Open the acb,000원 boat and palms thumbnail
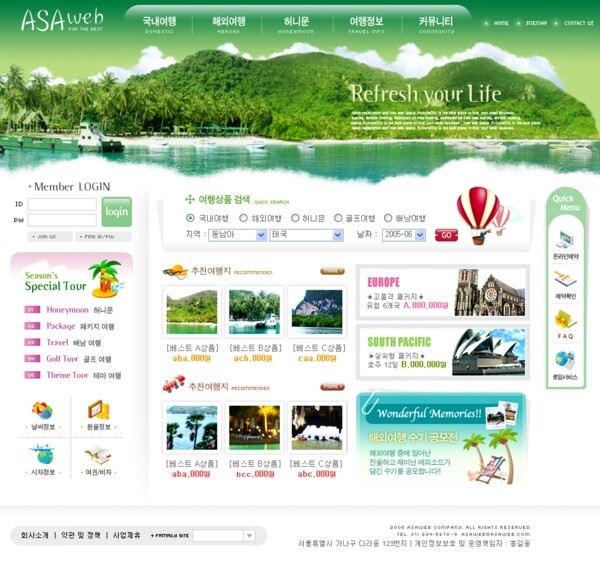The height and width of the screenshot is (566, 600). [254, 312]
